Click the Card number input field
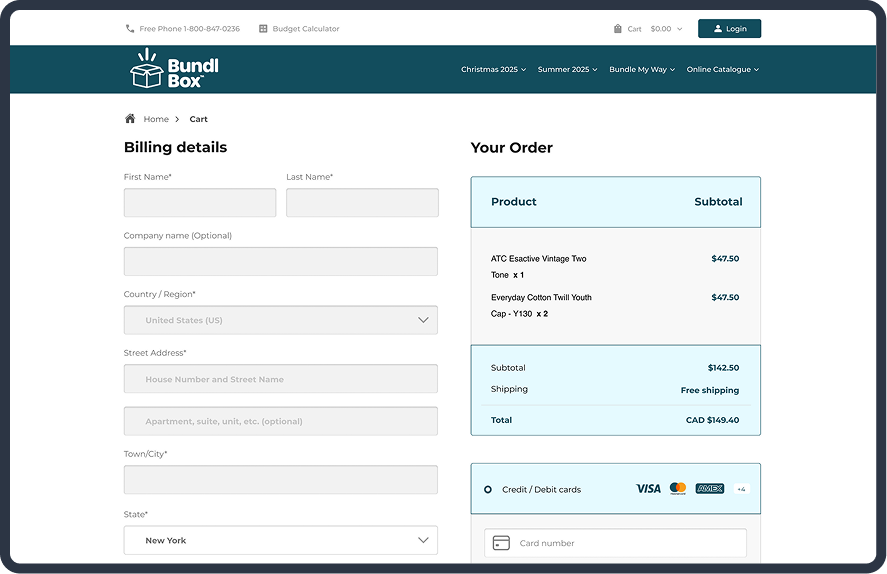 click(615, 543)
